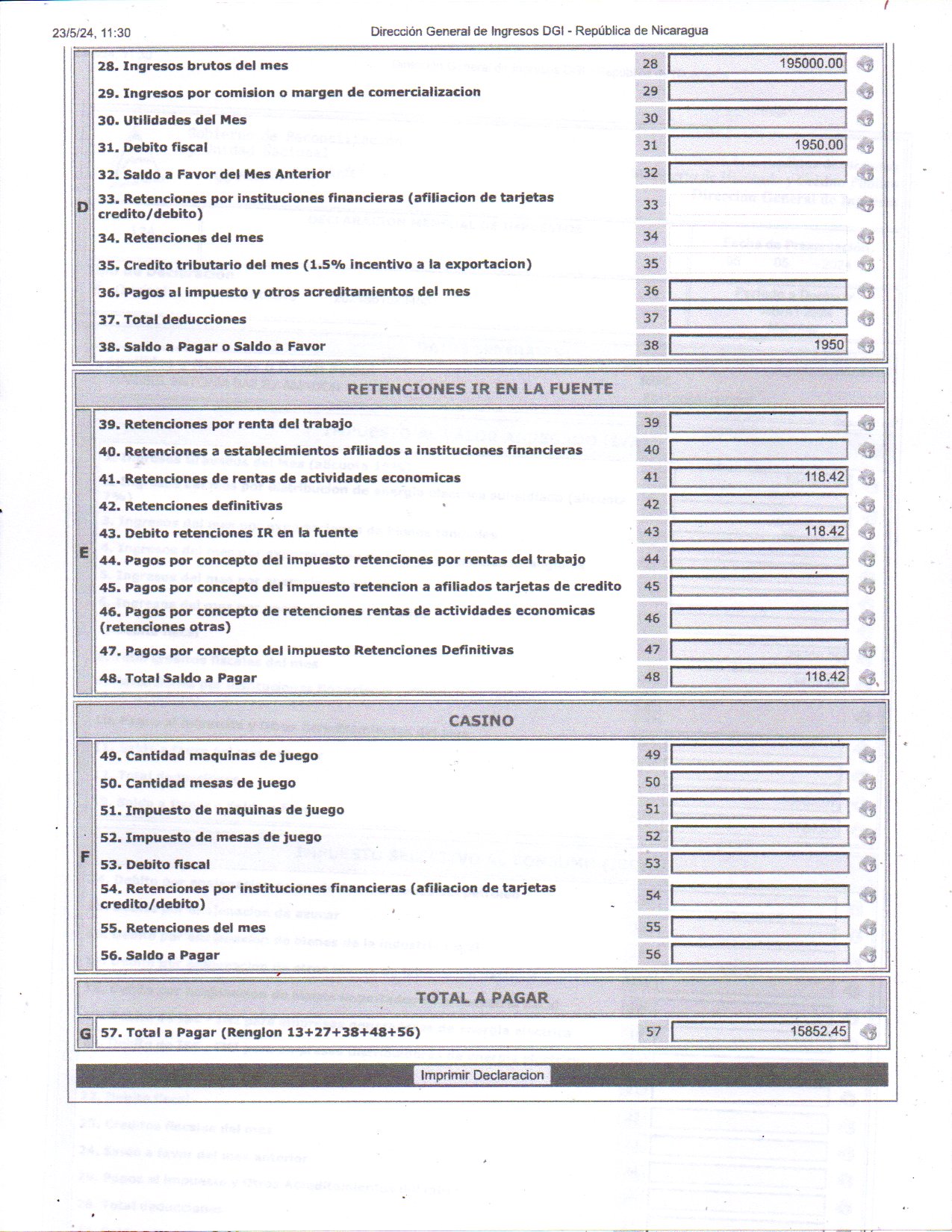Select the Casino Retenciones del mes field 55

pyautogui.click(x=759, y=927)
